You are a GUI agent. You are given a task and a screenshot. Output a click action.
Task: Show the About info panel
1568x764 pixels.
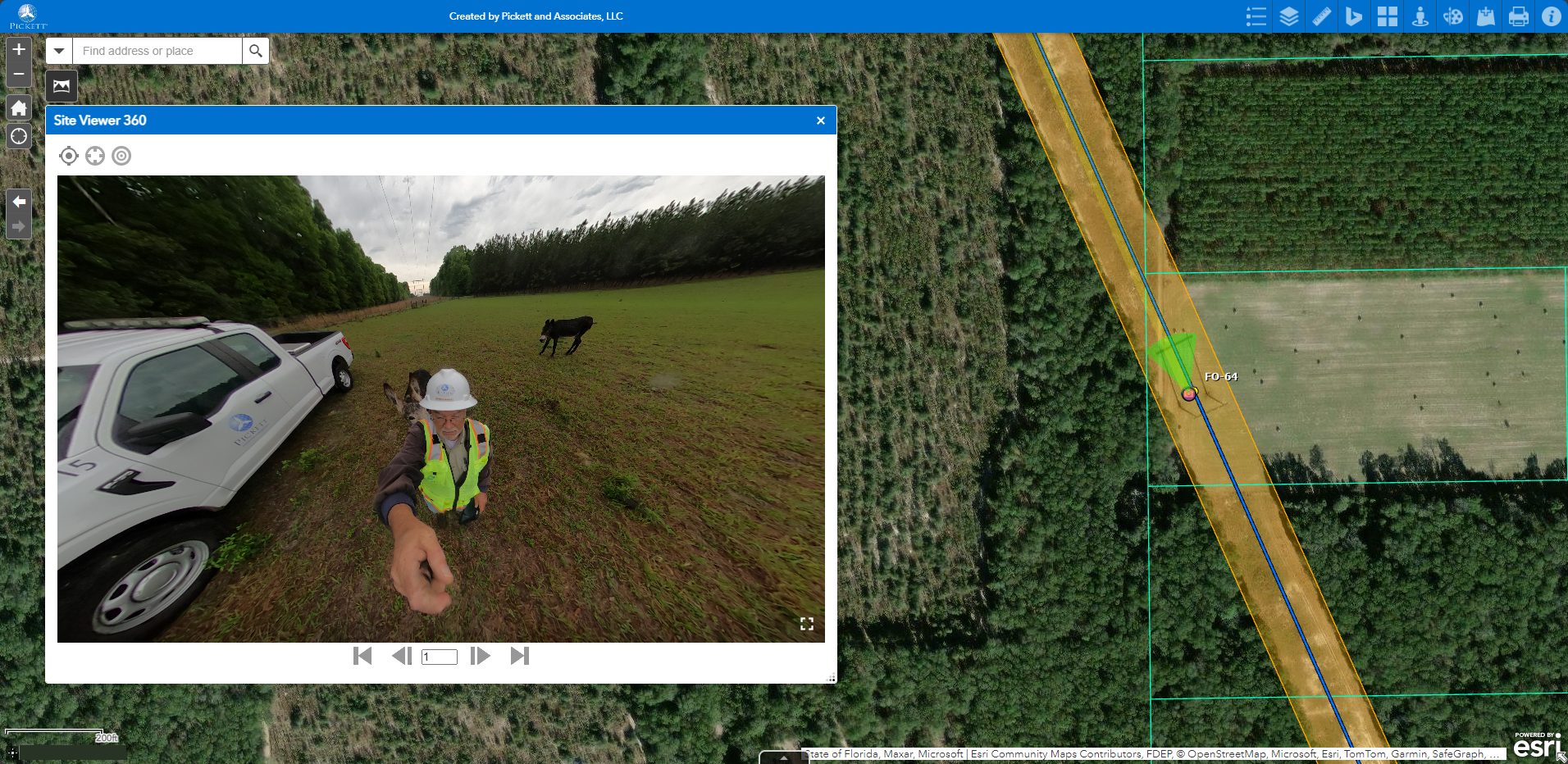point(1551,16)
